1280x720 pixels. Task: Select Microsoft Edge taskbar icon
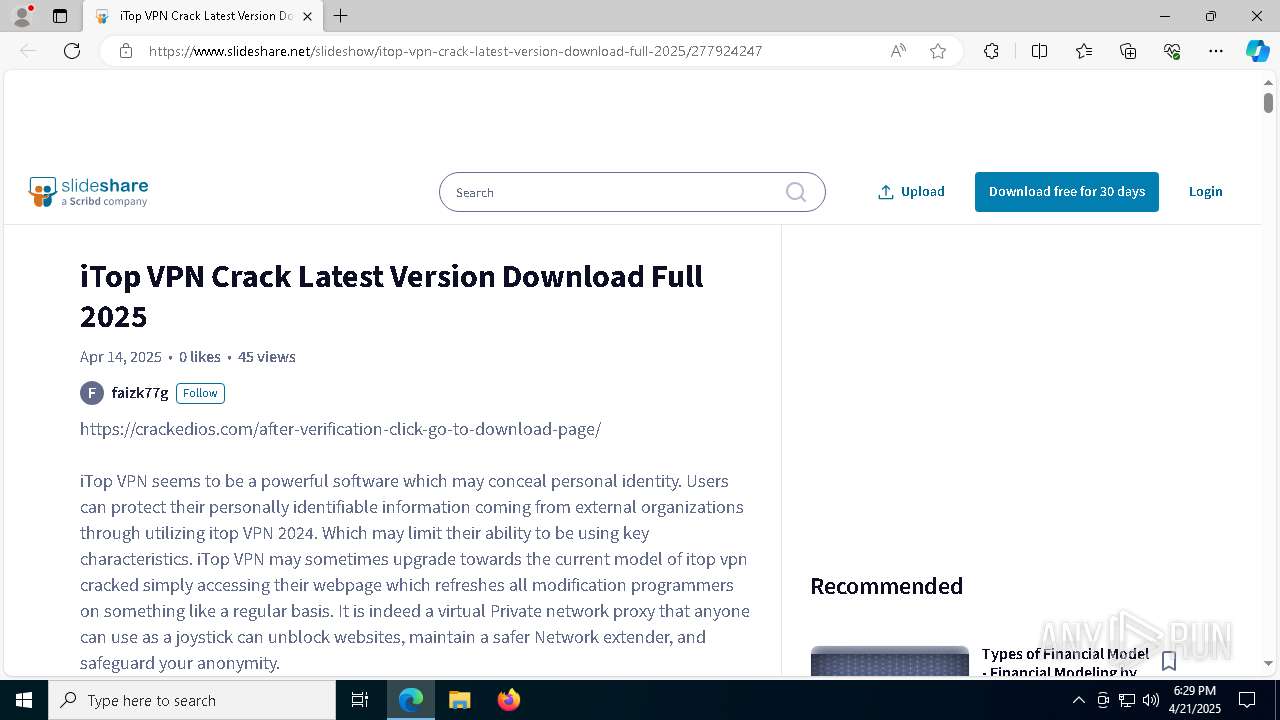[411, 700]
